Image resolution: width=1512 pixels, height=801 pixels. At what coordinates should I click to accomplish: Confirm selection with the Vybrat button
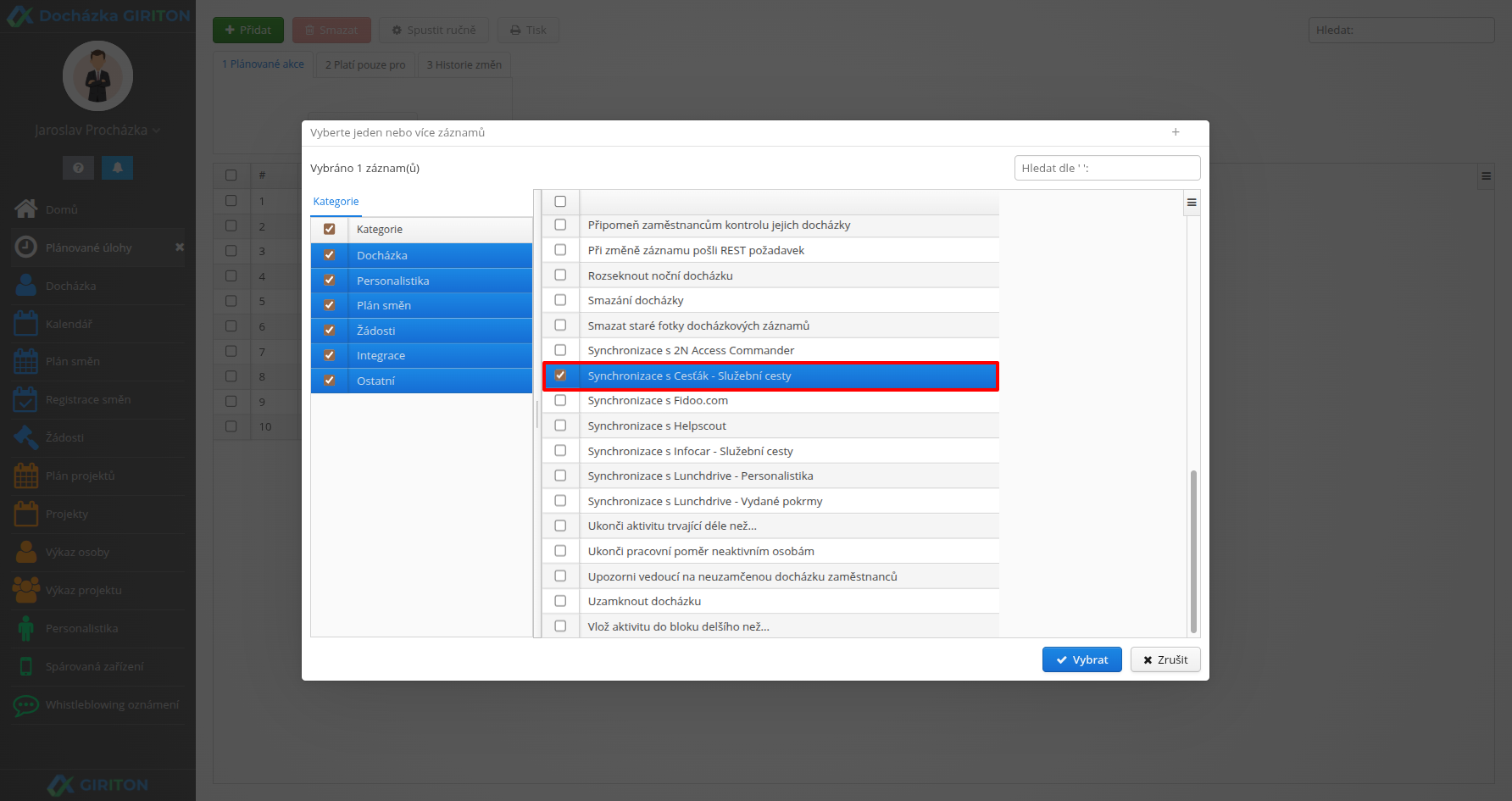tap(1081, 659)
